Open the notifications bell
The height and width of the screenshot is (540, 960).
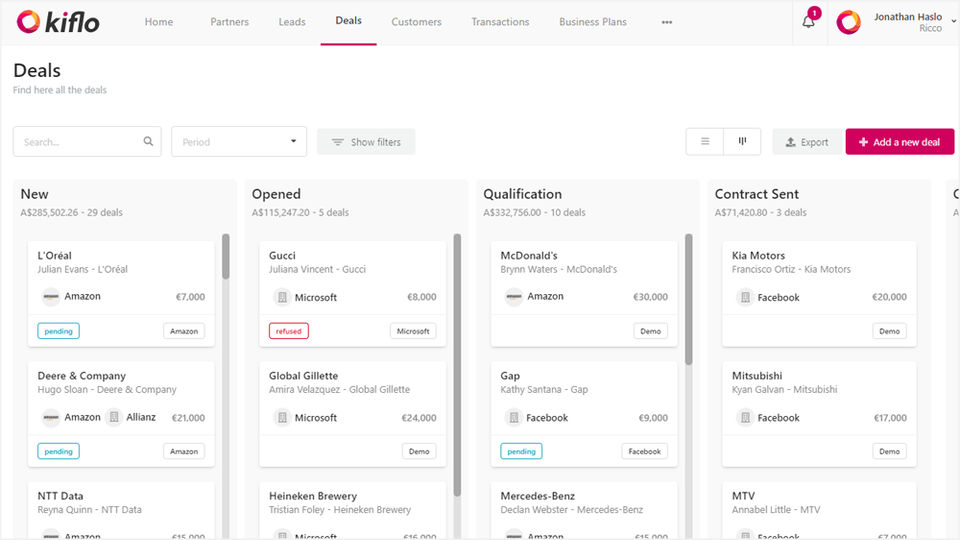tap(809, 21)
